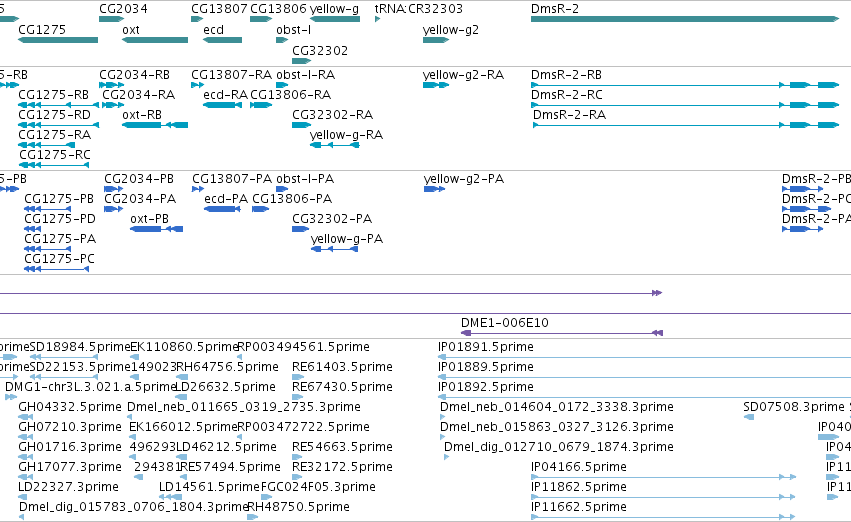Screen dimensions: 851x522
Task: Click EST LD22327.3prime
Action: (23, 497)
